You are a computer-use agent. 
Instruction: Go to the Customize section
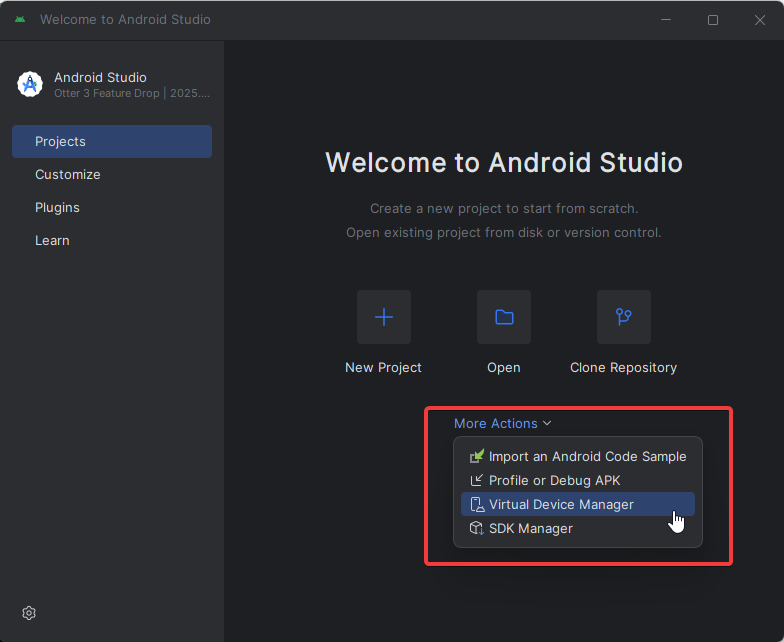tap(112, 174)
